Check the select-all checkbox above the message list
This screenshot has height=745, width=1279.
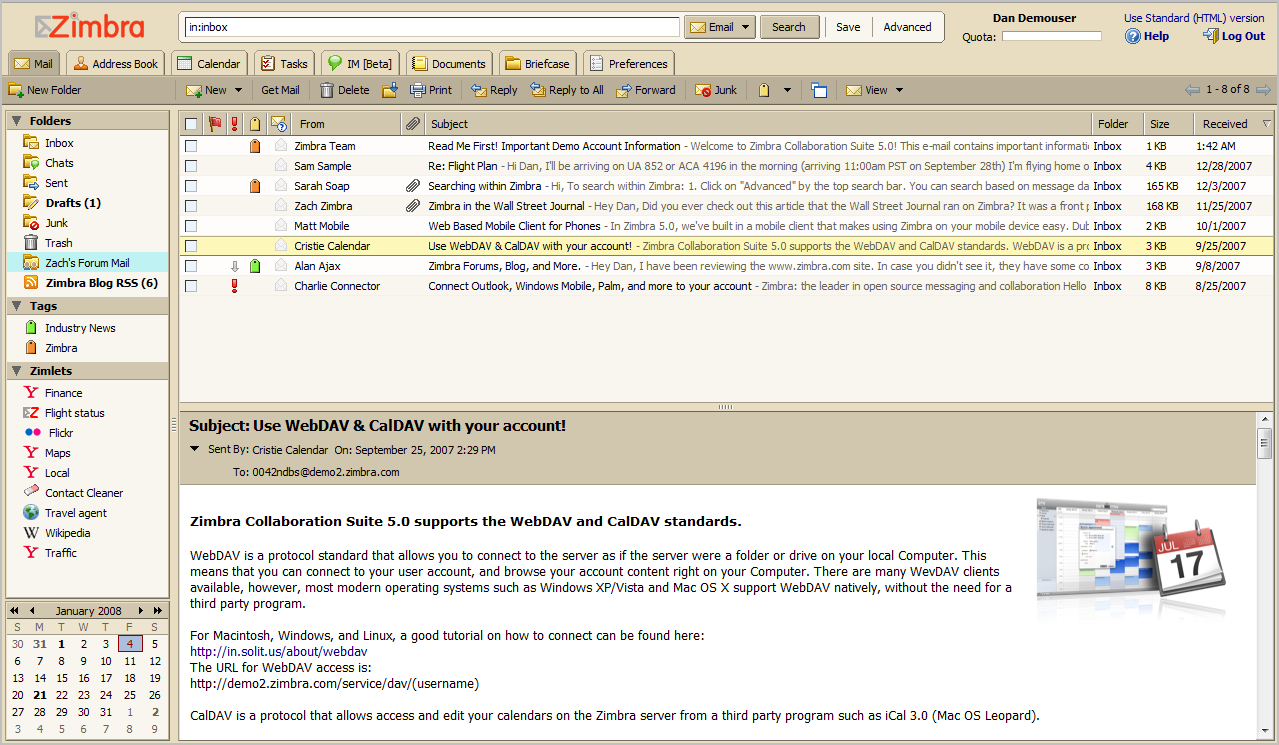pyautogui.click(x=189, y=123)
